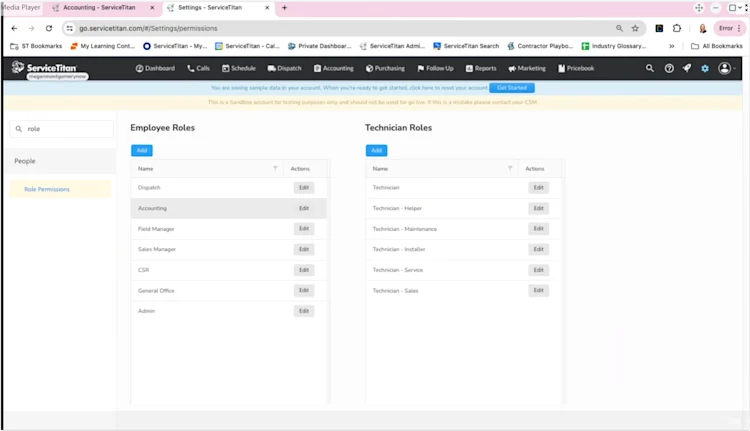Click the ServiceTitan logo
This screenshot has width=750, height=431.
44,67
